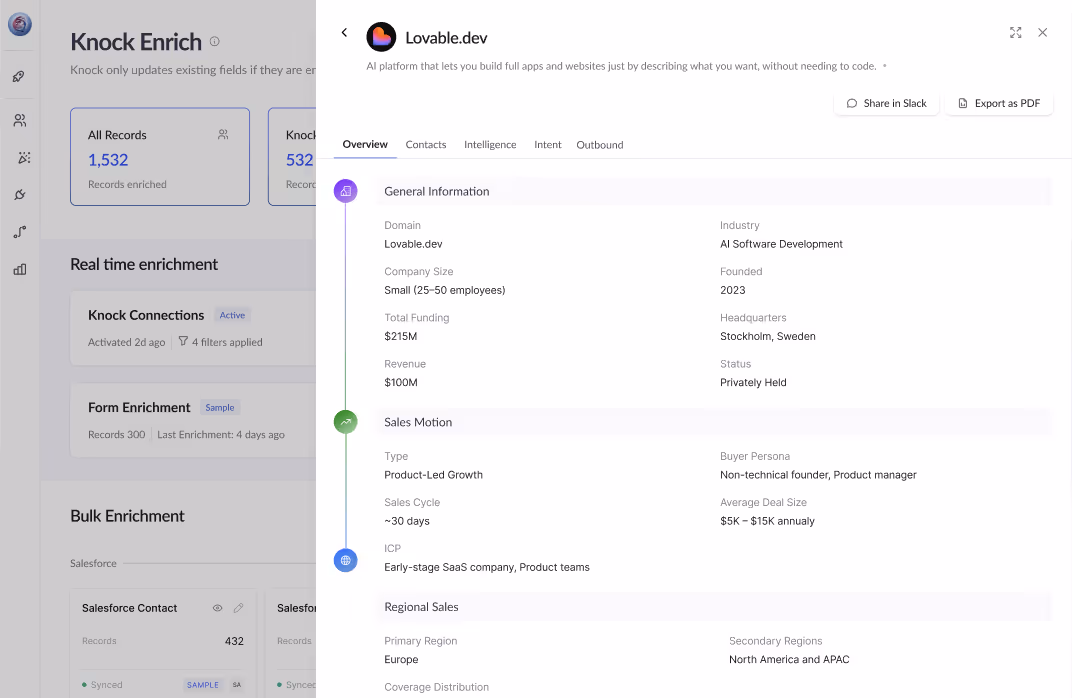Open the plug/integrations icon in the sidebar

click(19, 195)
